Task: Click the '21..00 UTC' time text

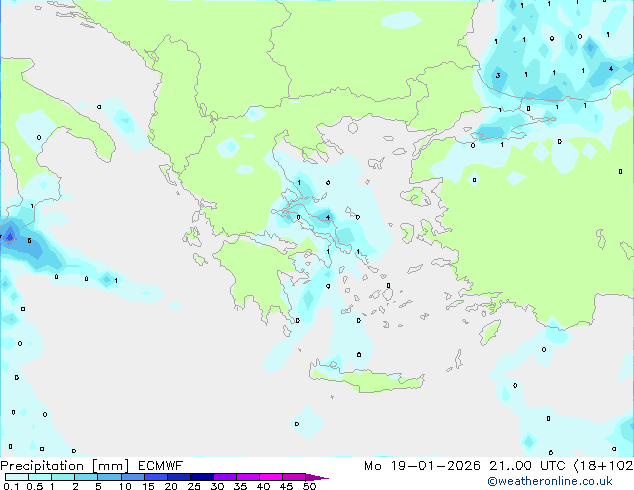Action: pos(527,466)
